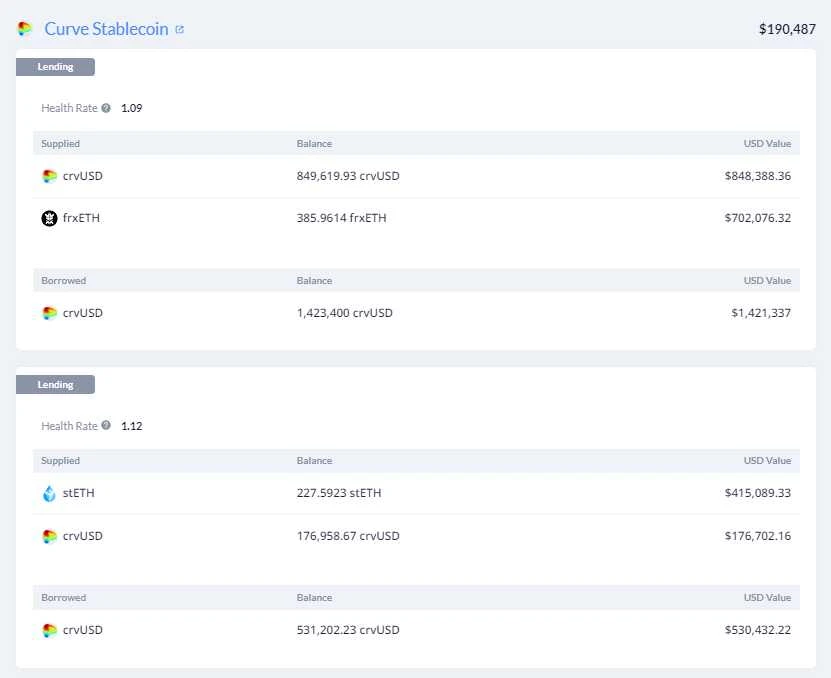Click crvUSD icon in the 849,619.93 supplied row
The width and height of the screenshot is (831, 678).
[49, 176]
